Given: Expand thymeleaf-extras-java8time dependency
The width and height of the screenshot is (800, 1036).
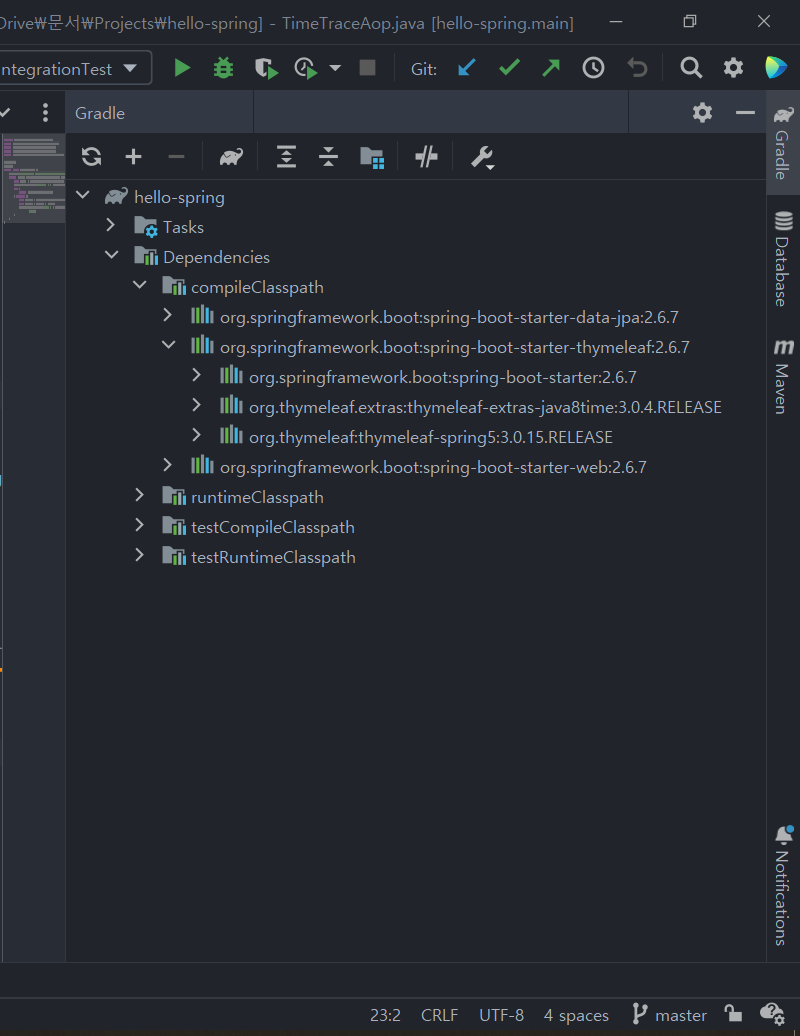Looking at the screenshot, I should 196,405.
